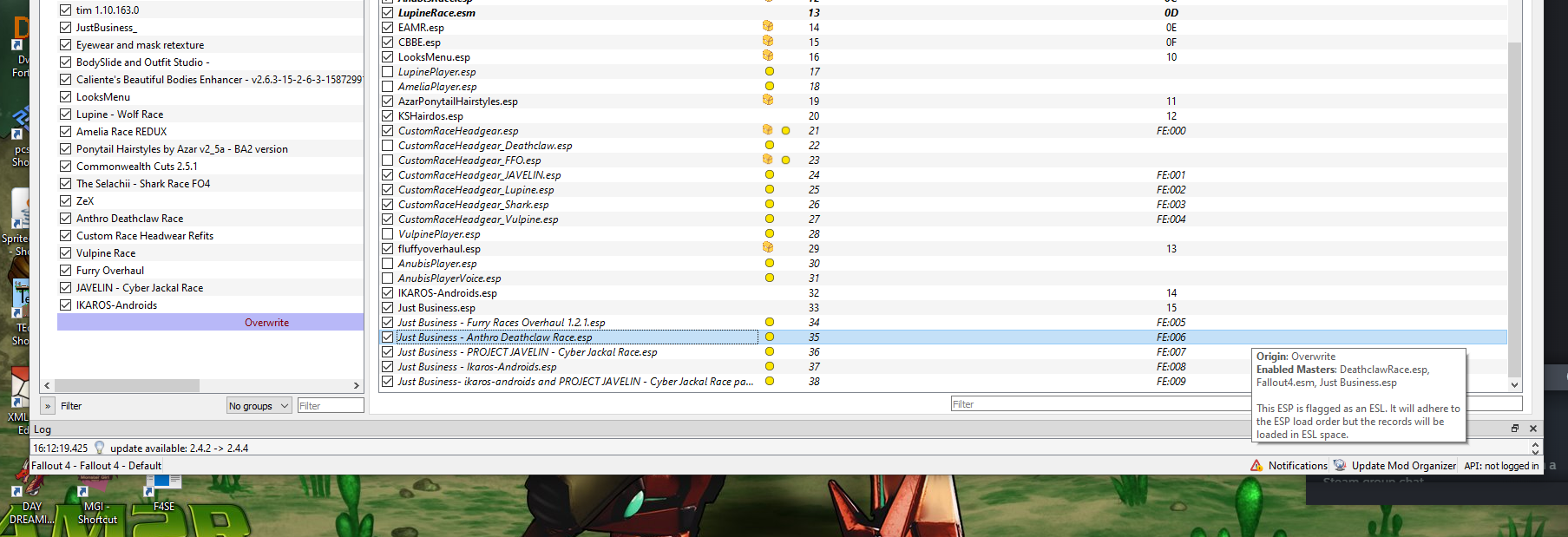Viewport: 1568px width, 537px height.
Task: Select the Overwrite entry in mod list
Action: (x=211, y=322)
